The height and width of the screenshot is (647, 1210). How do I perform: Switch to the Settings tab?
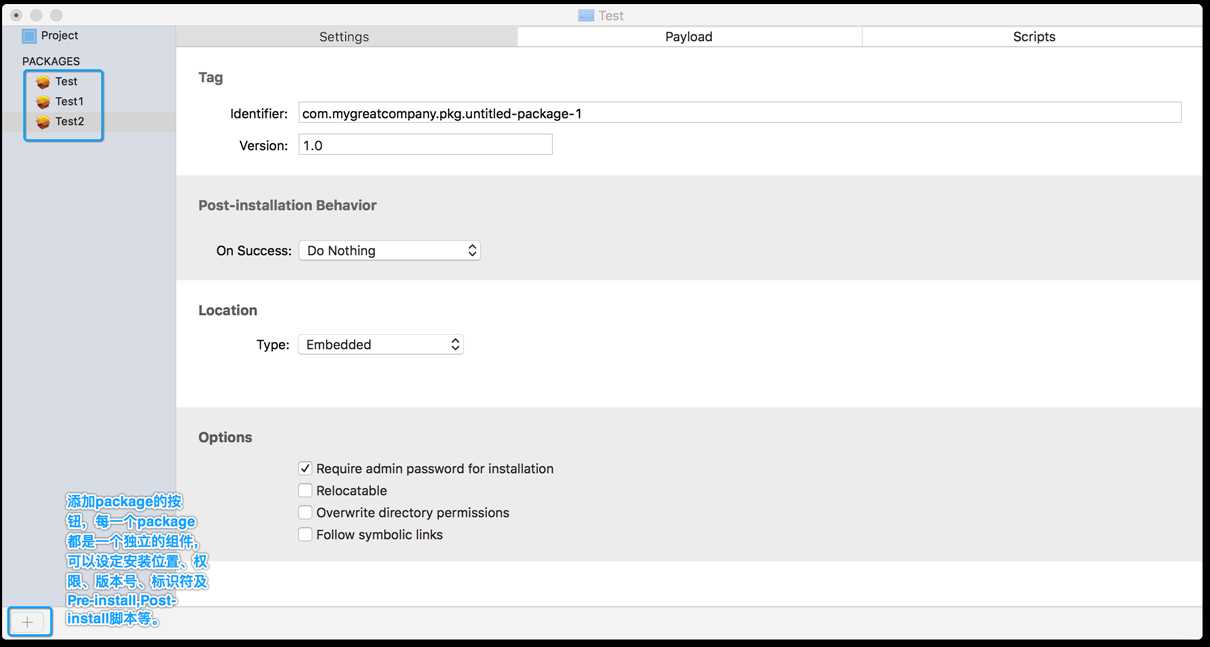coord(344,37)
